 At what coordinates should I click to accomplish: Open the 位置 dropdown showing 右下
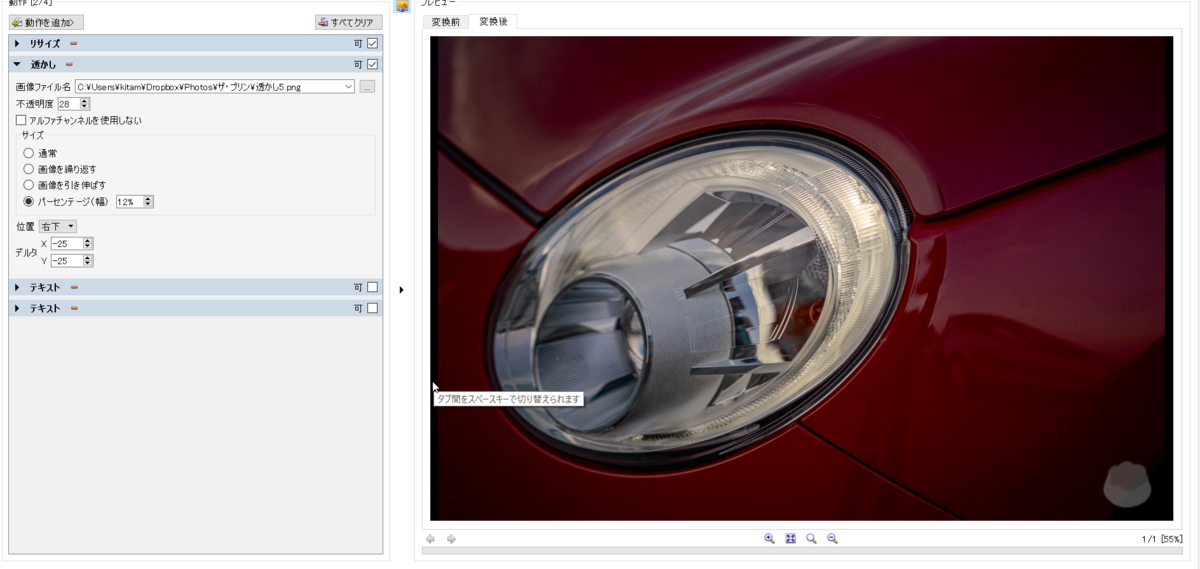tap(58, 227)
